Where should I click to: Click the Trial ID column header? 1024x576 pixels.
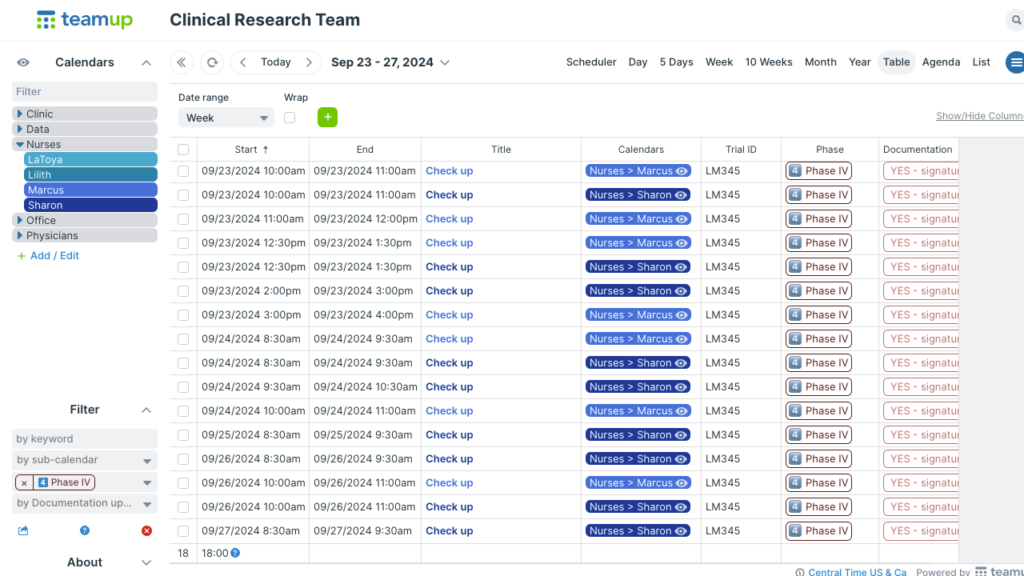(741, 150)
